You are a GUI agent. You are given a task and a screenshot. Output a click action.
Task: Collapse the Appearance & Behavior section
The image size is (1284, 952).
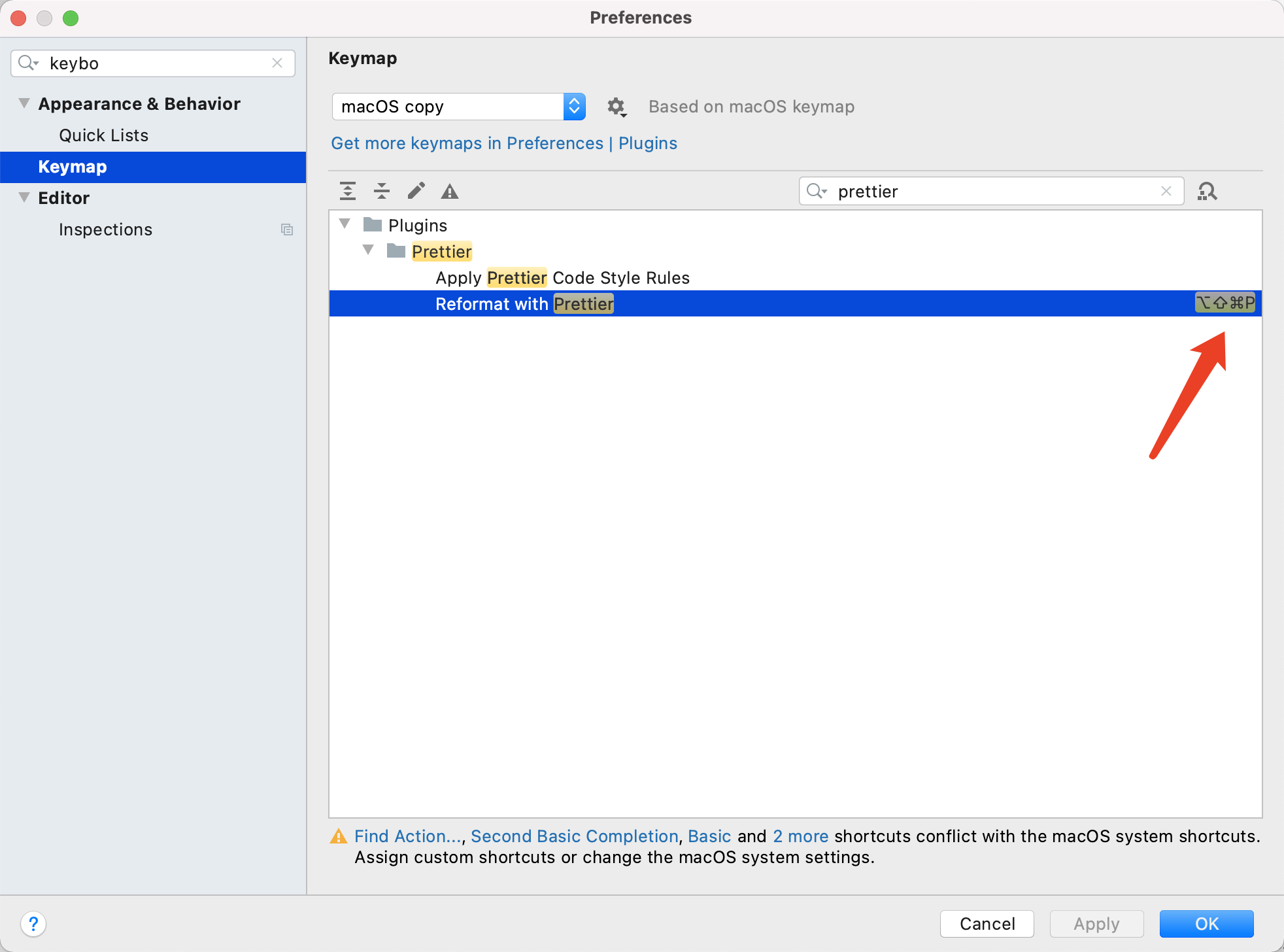point(24,103)
